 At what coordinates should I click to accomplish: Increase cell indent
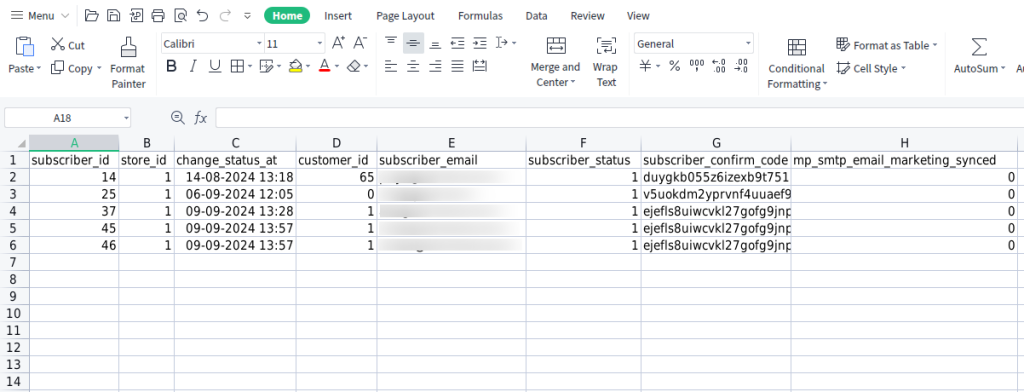(479, 43)
